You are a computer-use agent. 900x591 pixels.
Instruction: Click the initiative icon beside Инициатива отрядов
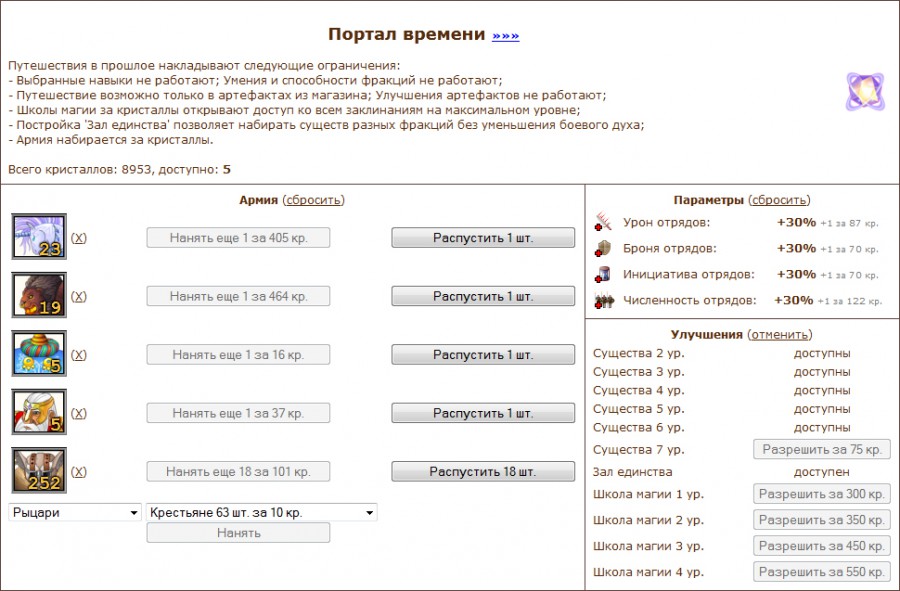tap(603, 274)
